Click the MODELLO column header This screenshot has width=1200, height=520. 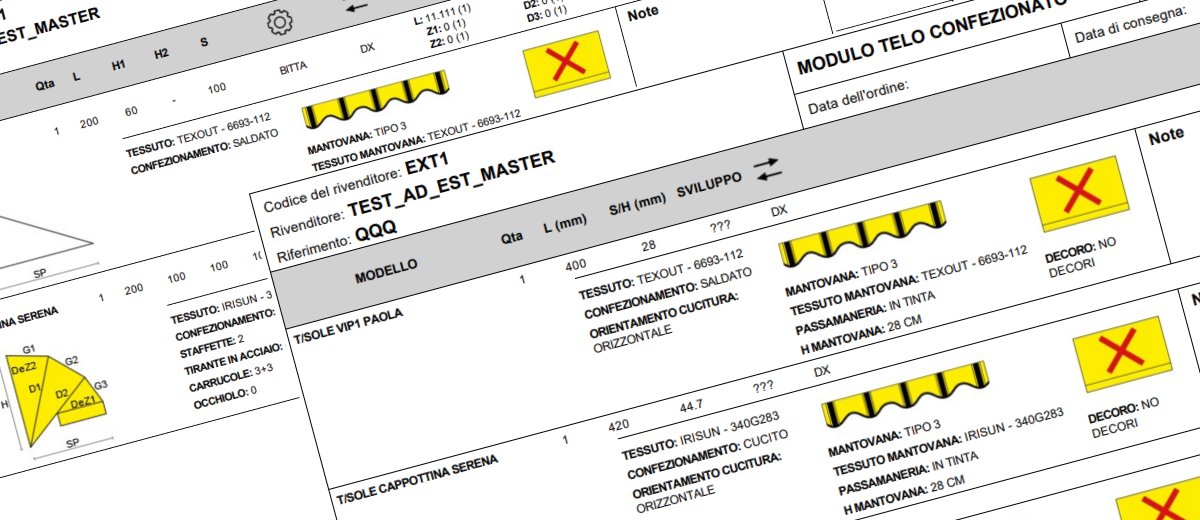387,271
